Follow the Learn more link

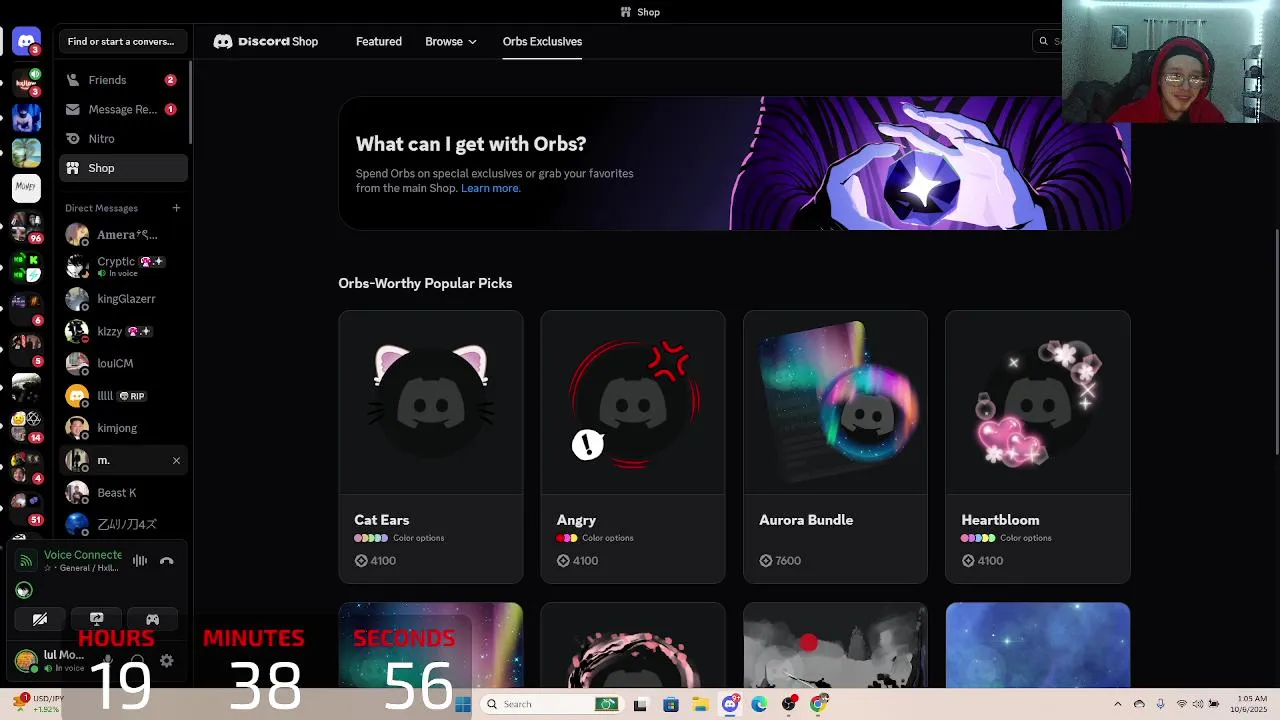(489, 188)
